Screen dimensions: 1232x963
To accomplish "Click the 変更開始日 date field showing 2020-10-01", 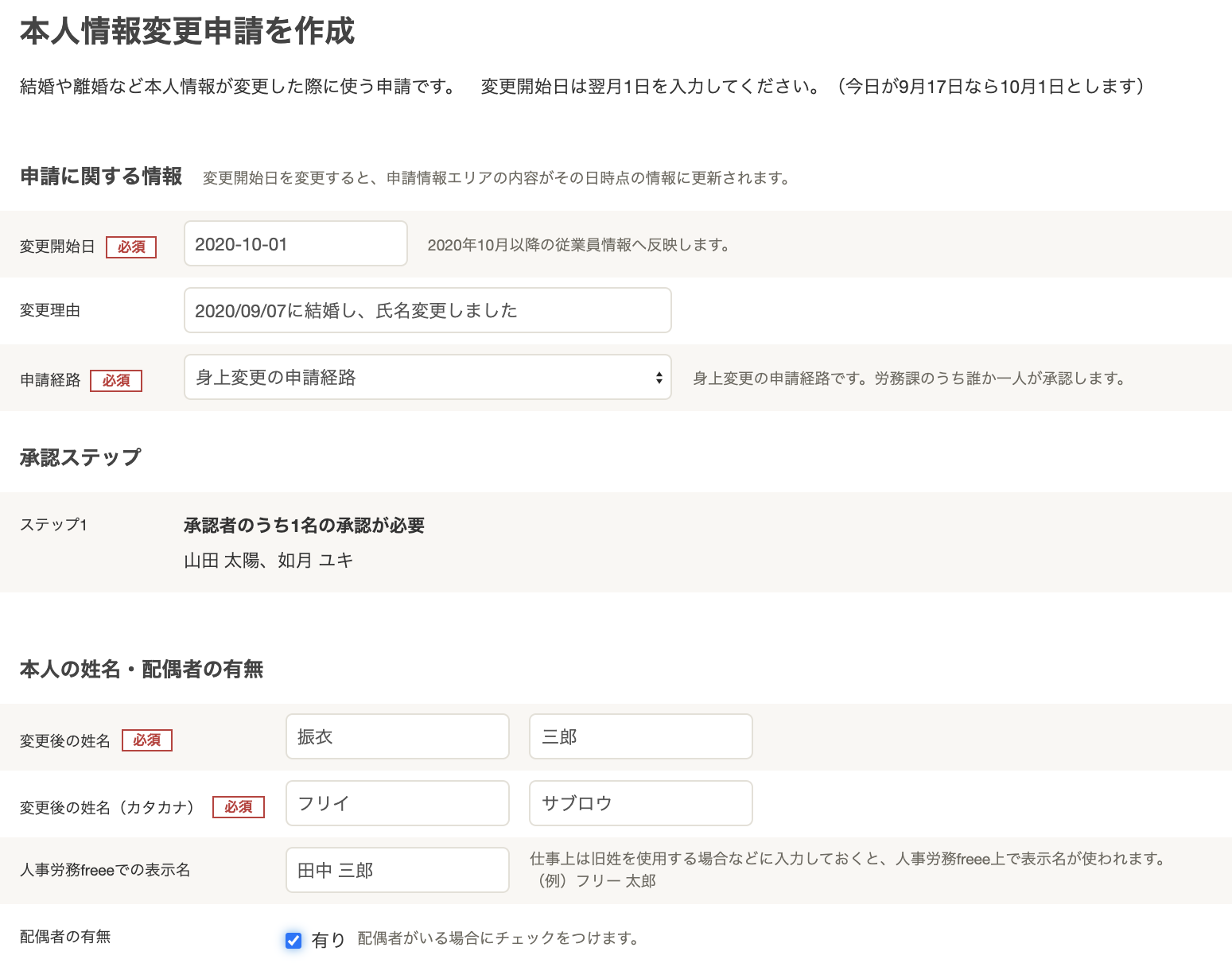I will [x=295, y=243].
